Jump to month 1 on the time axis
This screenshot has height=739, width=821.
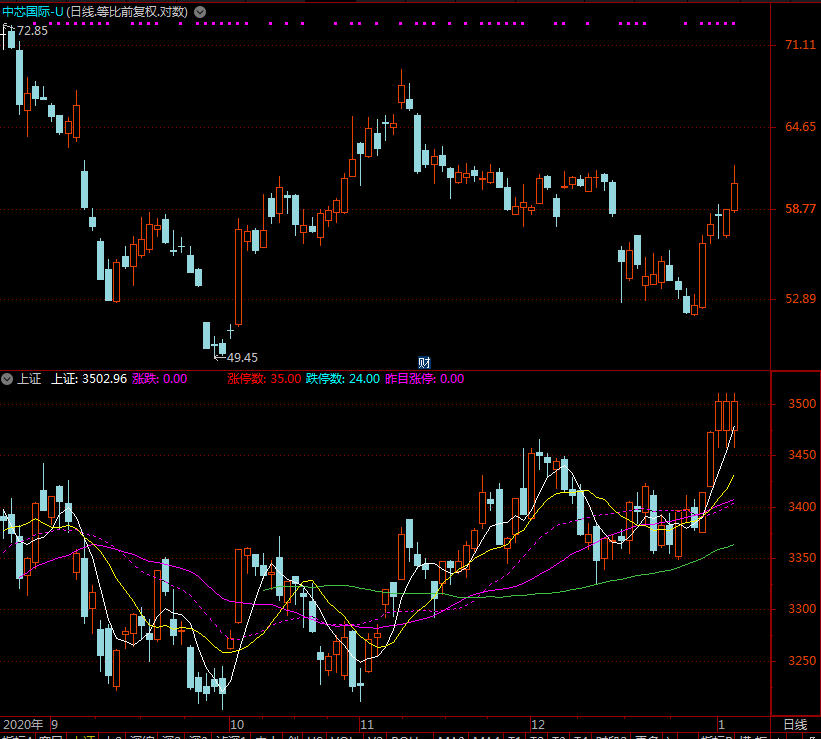click(x=721, y=725)
